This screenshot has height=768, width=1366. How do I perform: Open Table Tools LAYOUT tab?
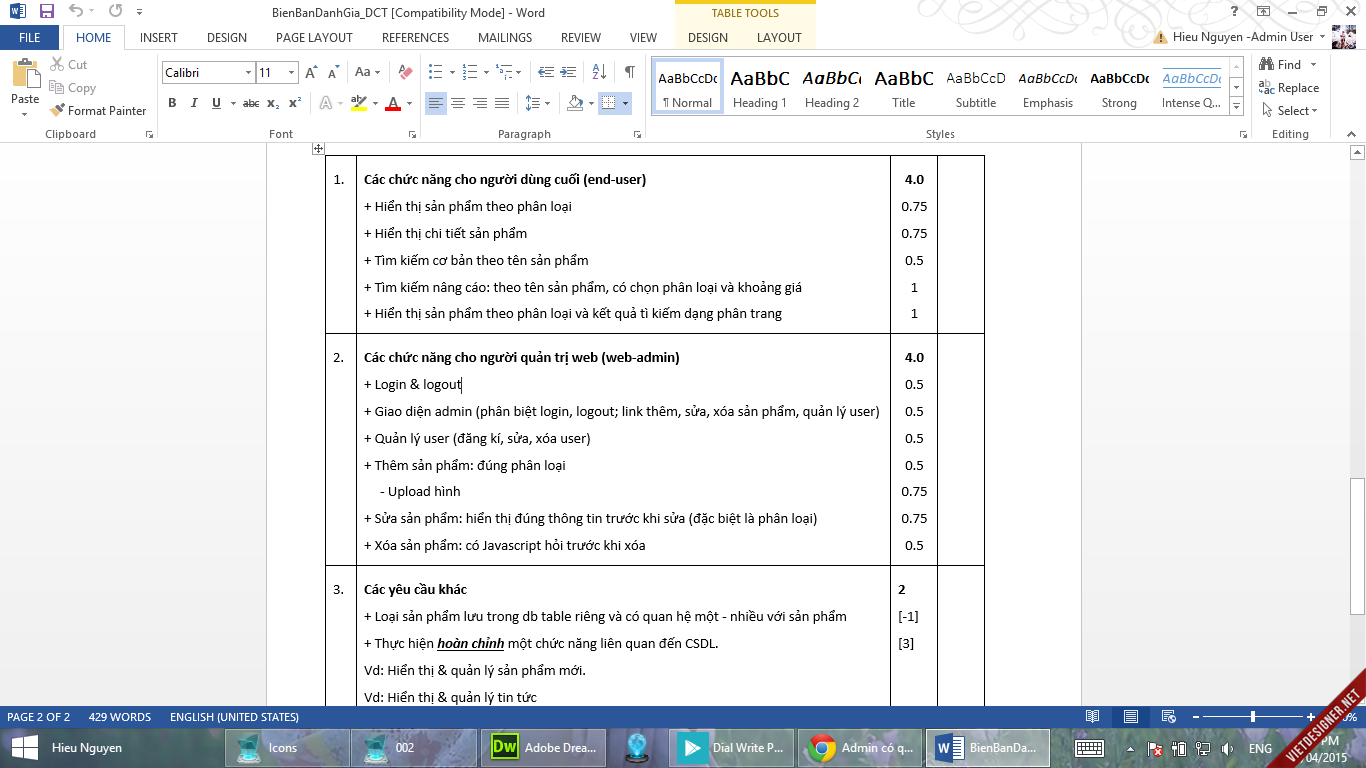click(x=779, y=38)
